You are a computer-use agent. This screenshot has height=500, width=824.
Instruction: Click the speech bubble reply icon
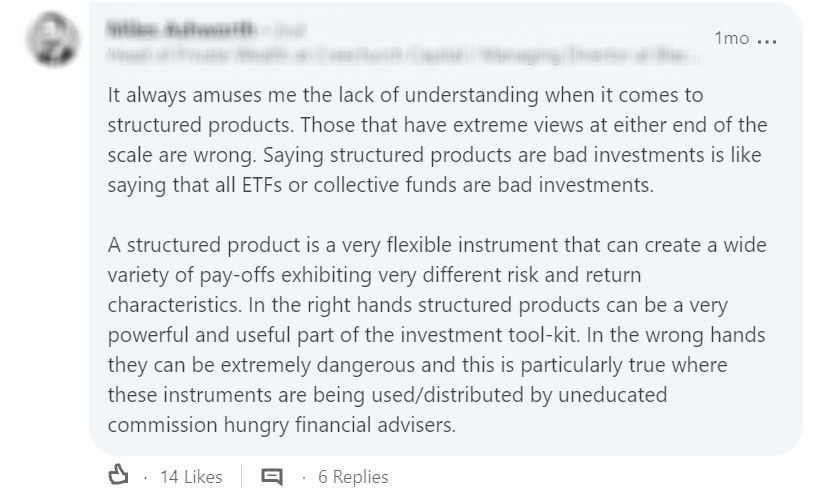pos(271,477)
